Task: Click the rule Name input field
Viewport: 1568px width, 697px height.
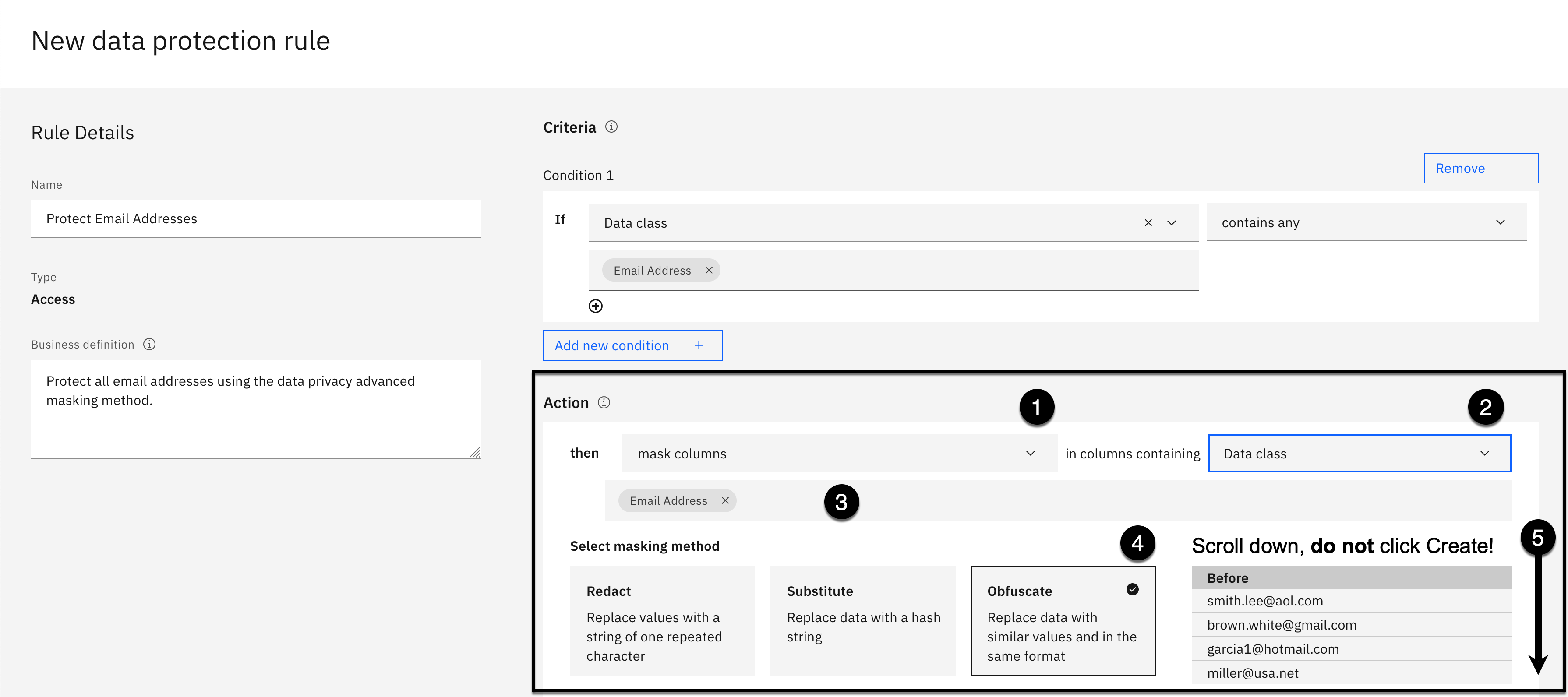Action: click(256, 218)
